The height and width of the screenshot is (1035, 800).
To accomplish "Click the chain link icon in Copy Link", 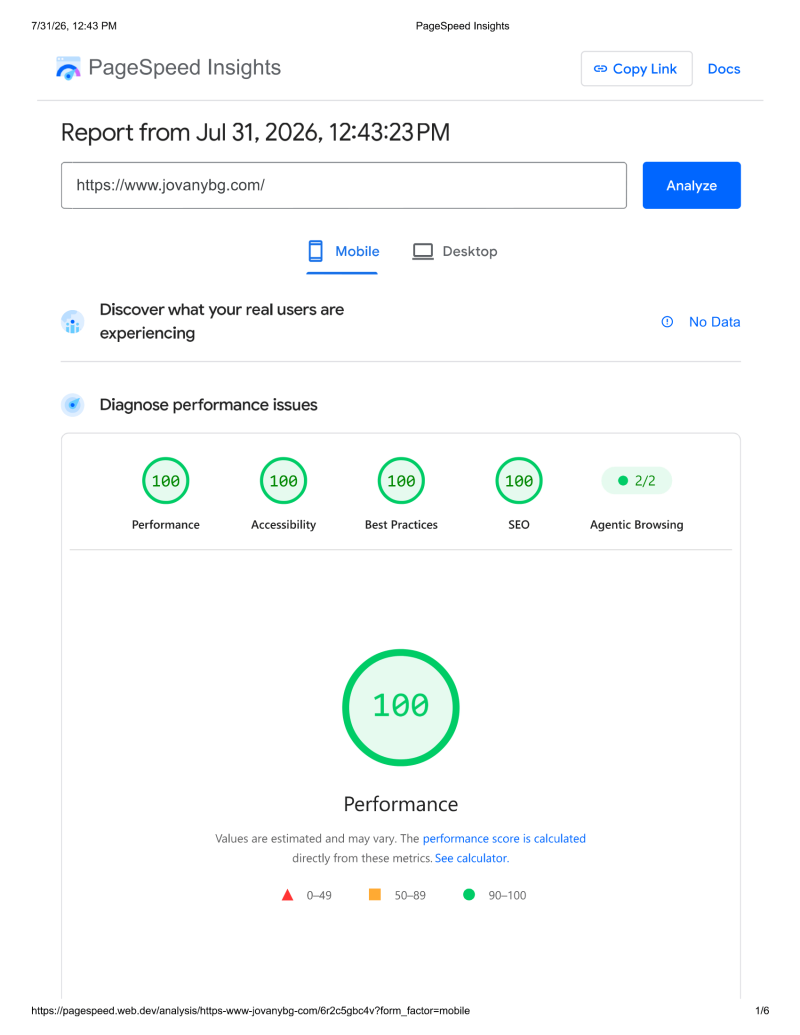I will coord(600,69).
